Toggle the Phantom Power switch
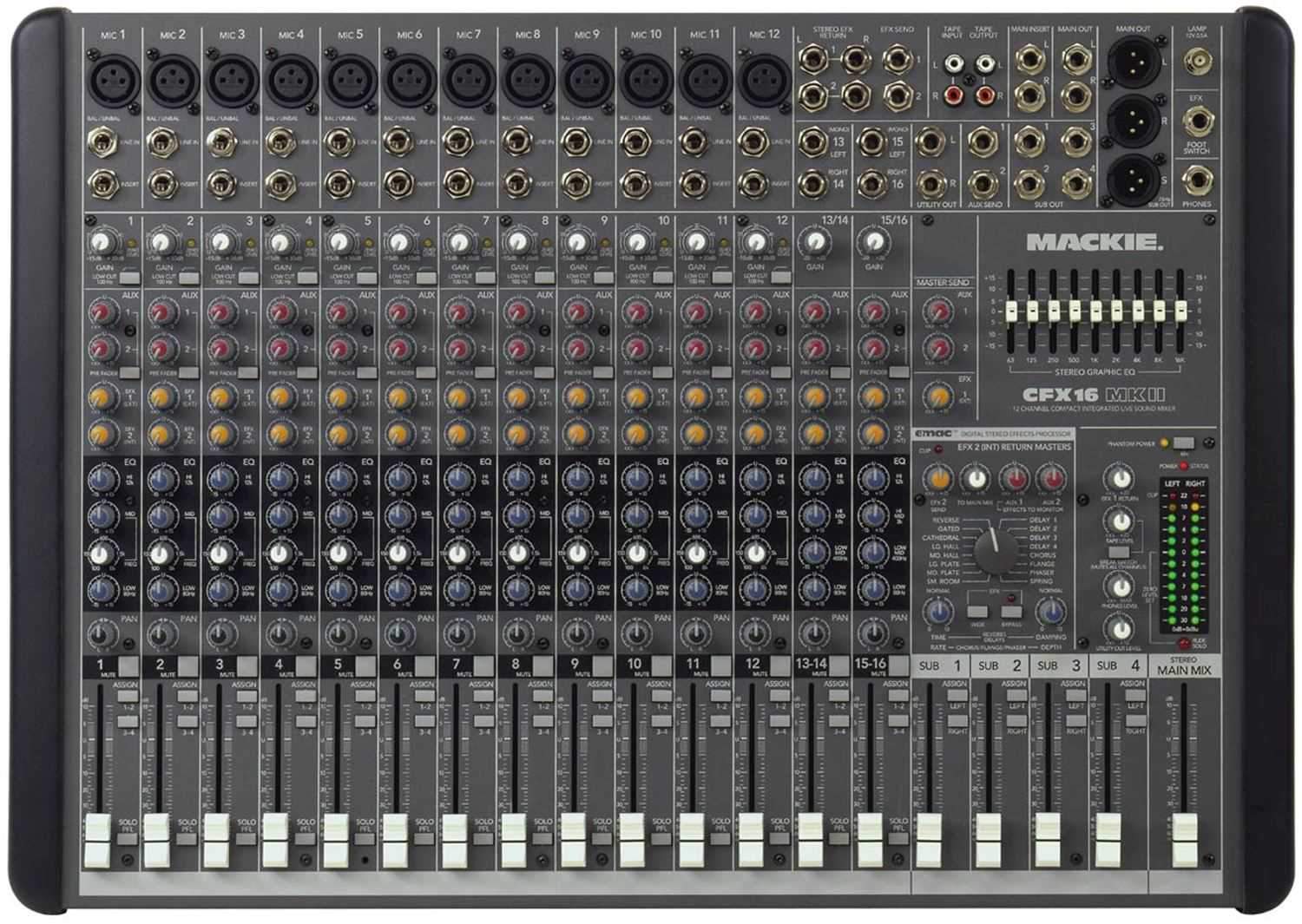 pos(1182,443)
